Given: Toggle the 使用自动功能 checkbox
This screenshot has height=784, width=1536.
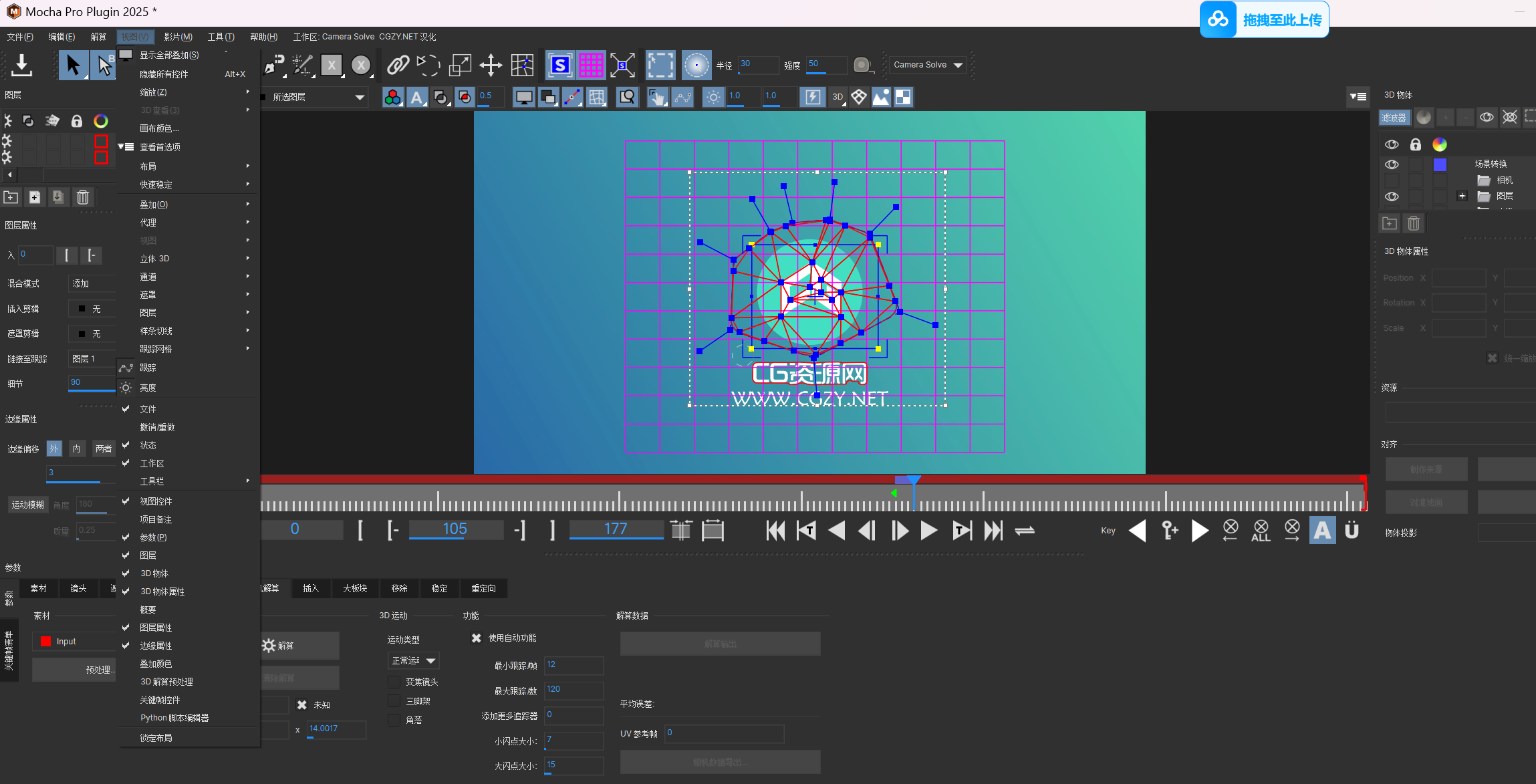Looking at the screenshot, I should [x=477, y=638].
